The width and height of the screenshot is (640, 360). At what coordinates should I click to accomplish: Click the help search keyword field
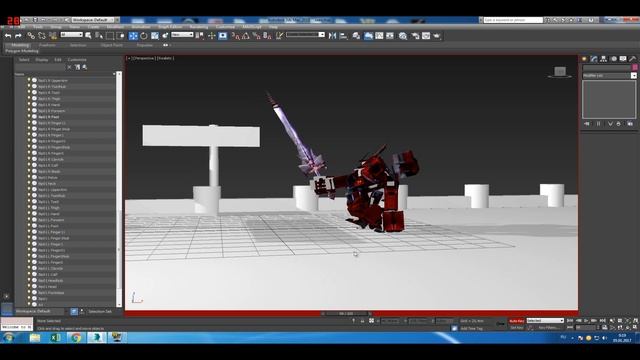click(x=513, y=20)
